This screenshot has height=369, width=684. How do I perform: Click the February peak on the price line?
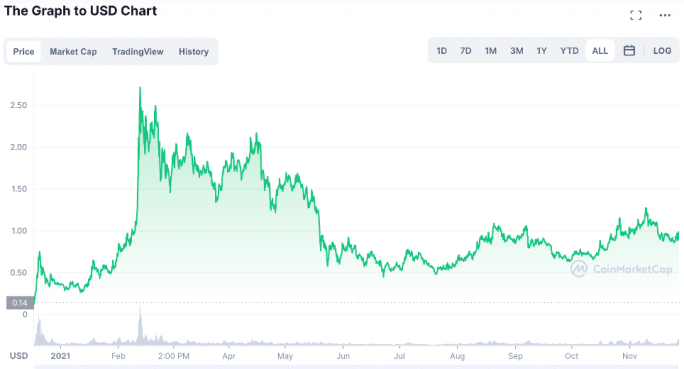[140, 88]
